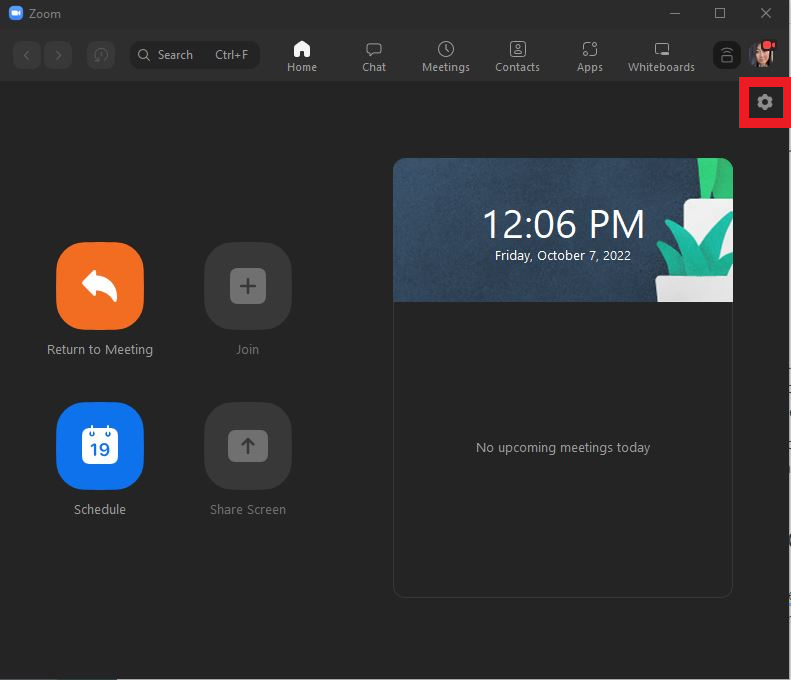Click the Join meeting plus icon
Screen dimensions: 791x680
[248, 286]
